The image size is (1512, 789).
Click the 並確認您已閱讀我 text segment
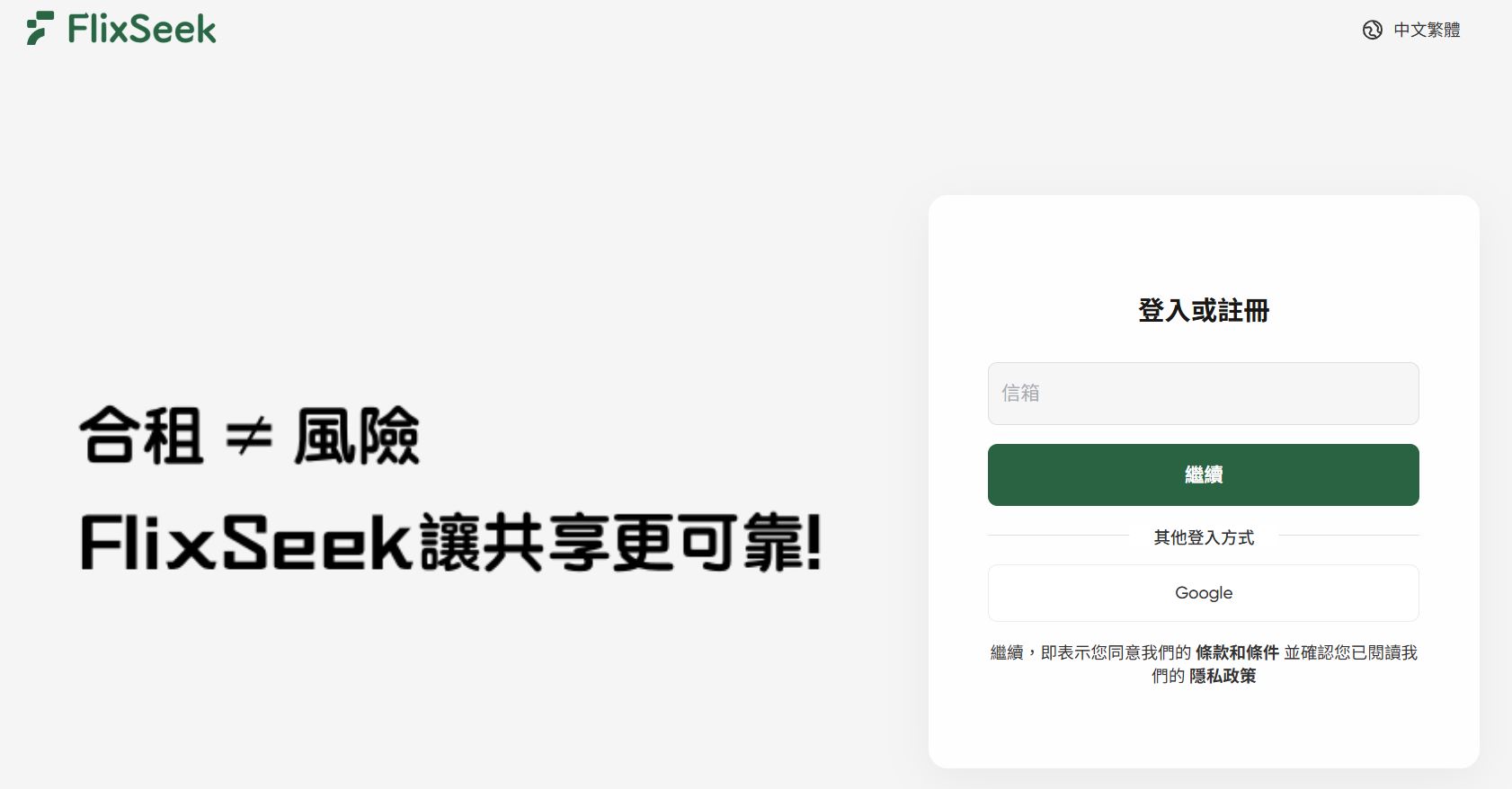point(1350,652)
